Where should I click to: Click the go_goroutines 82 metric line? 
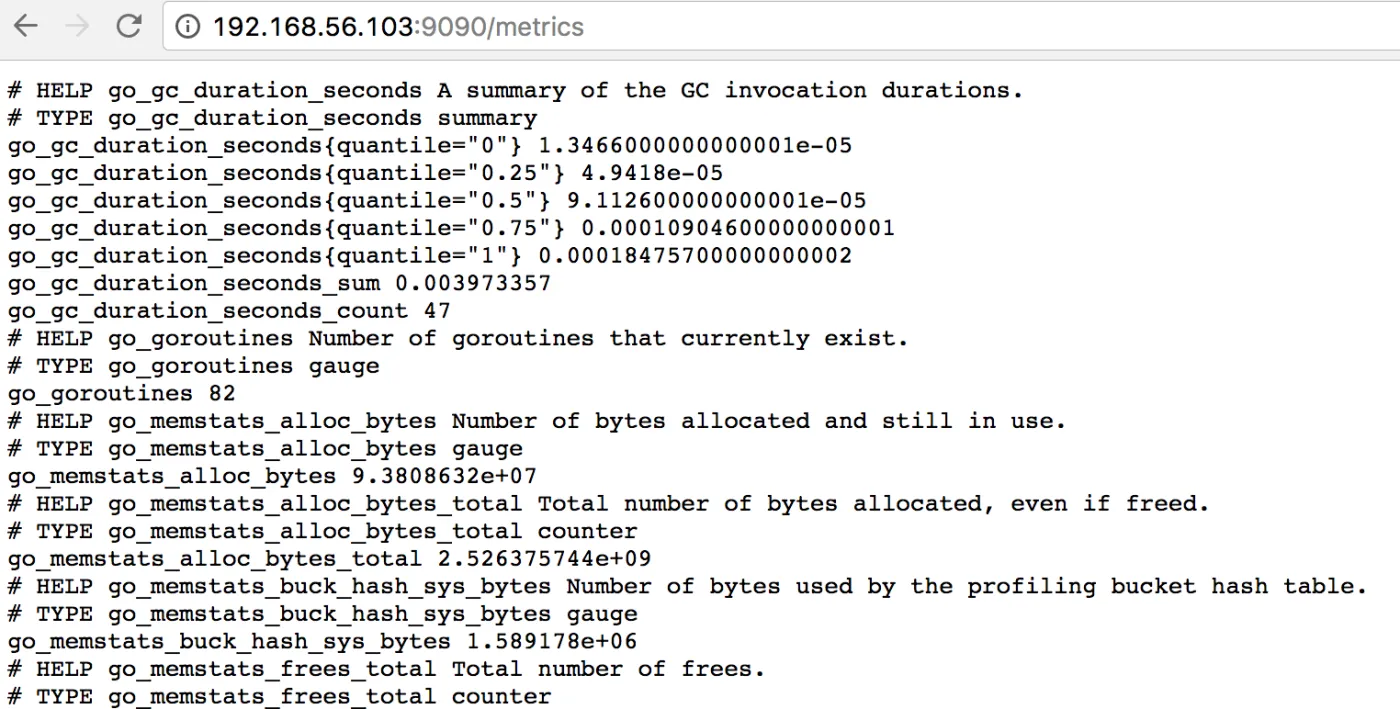pos(122,394)
